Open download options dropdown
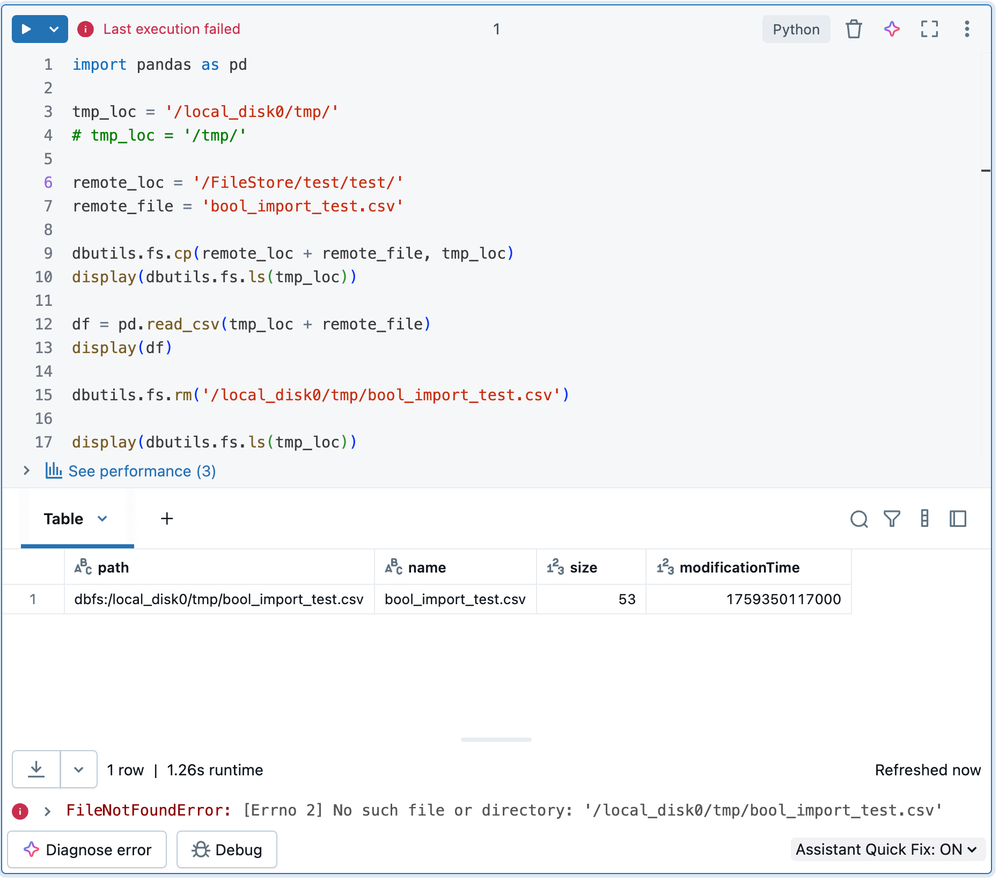 (78, 770)
